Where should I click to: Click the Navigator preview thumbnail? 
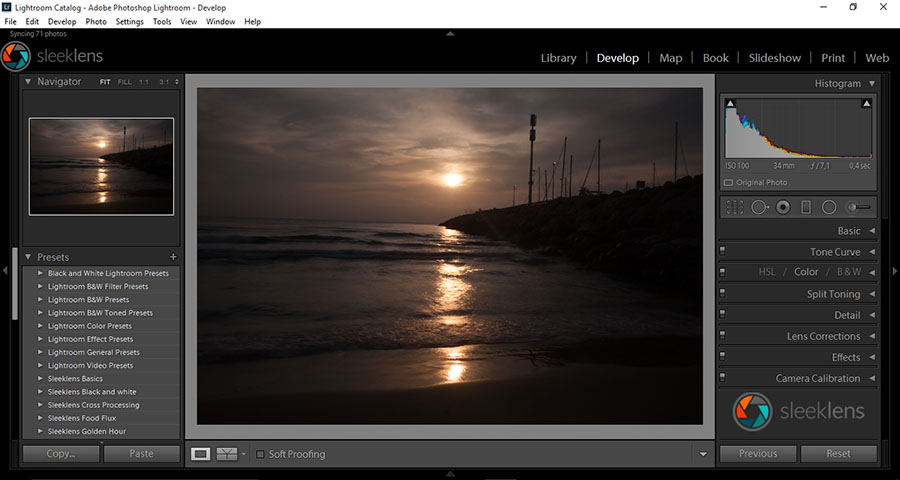point(101,166)
